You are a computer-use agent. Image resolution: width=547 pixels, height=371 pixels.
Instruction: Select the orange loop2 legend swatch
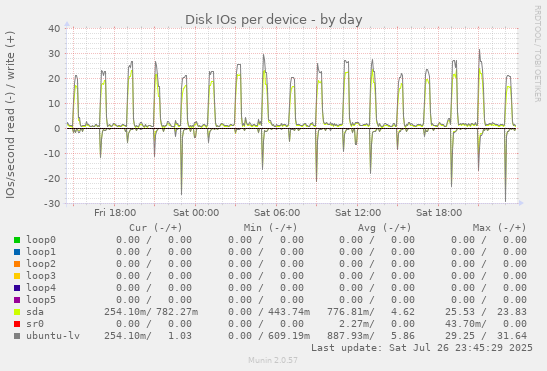click(x=17, y=264)
